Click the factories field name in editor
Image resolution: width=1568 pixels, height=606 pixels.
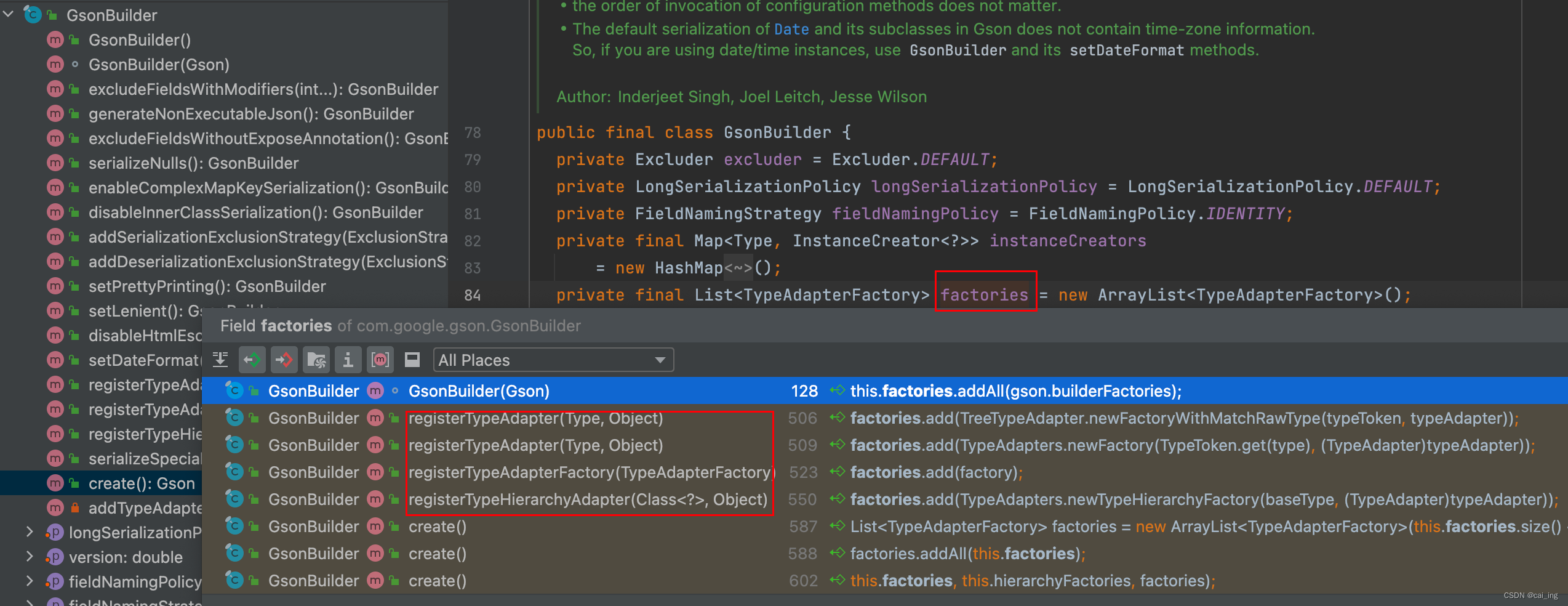pyautogui.click(x=984, y=295)
